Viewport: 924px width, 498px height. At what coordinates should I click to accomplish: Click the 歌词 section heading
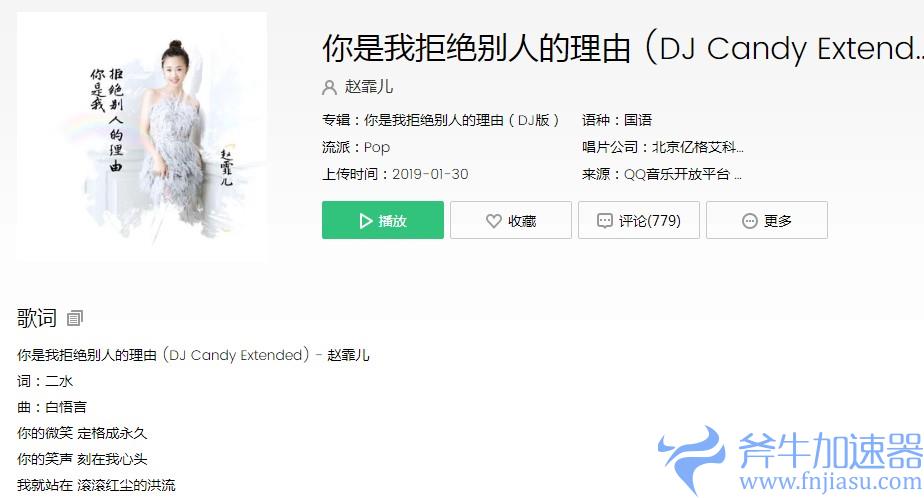coord(37,318)
